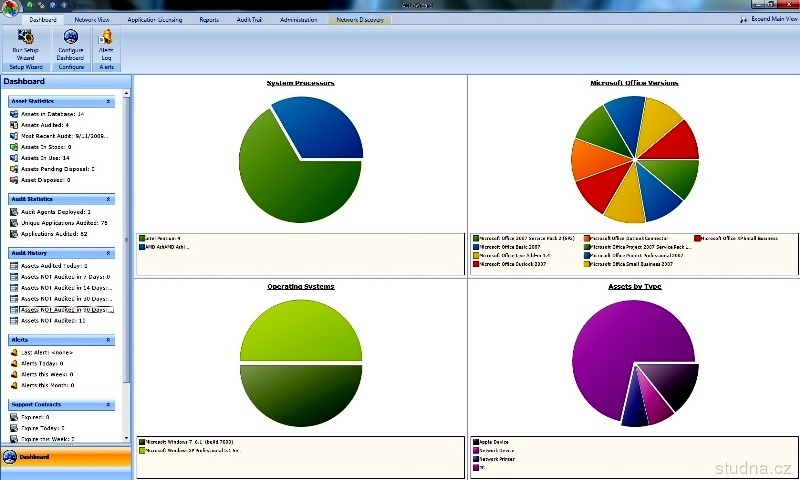The width and height of the screenshot is (800, 480).
Task: Collapse the Alerts section
Action: [109, 340]
